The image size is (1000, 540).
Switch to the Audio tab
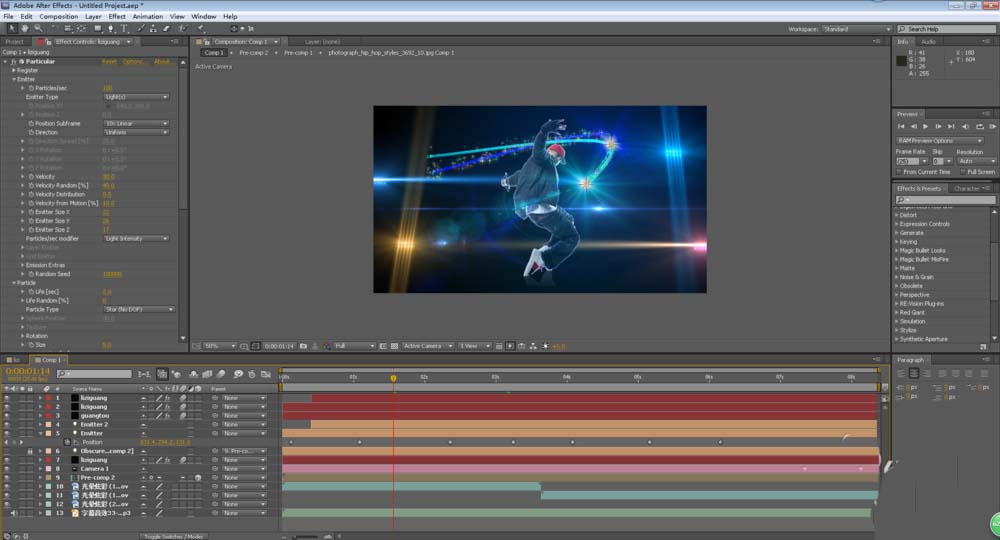[x=928, y=41]
